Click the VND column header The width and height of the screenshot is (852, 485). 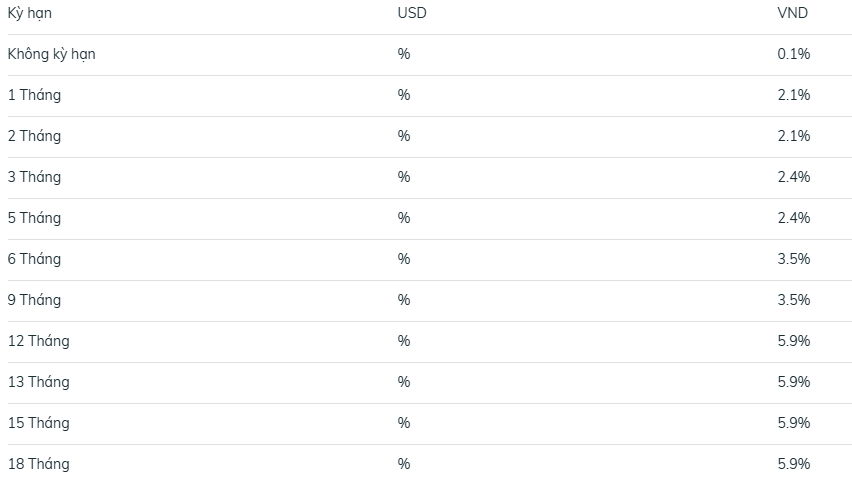point(792,13)
